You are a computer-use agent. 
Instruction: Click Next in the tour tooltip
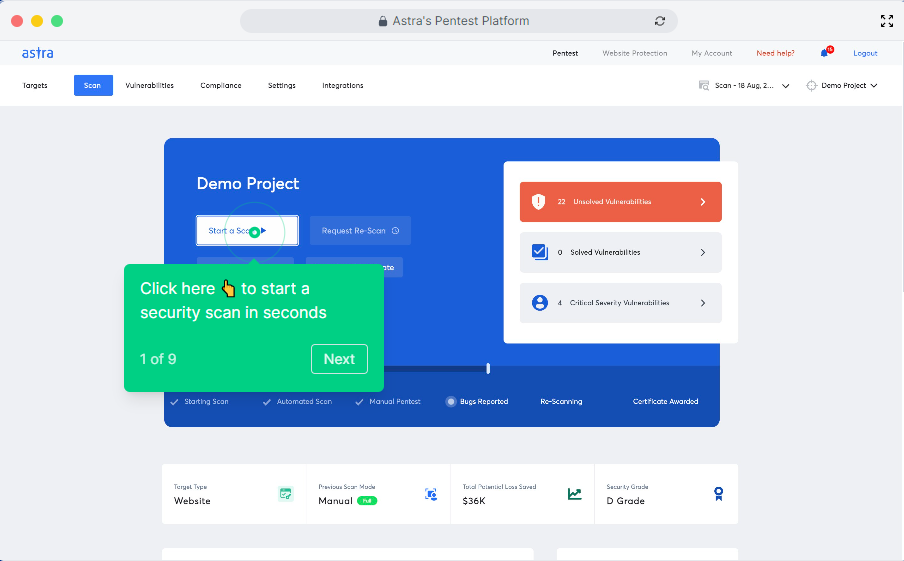click(x=339, y=359)
